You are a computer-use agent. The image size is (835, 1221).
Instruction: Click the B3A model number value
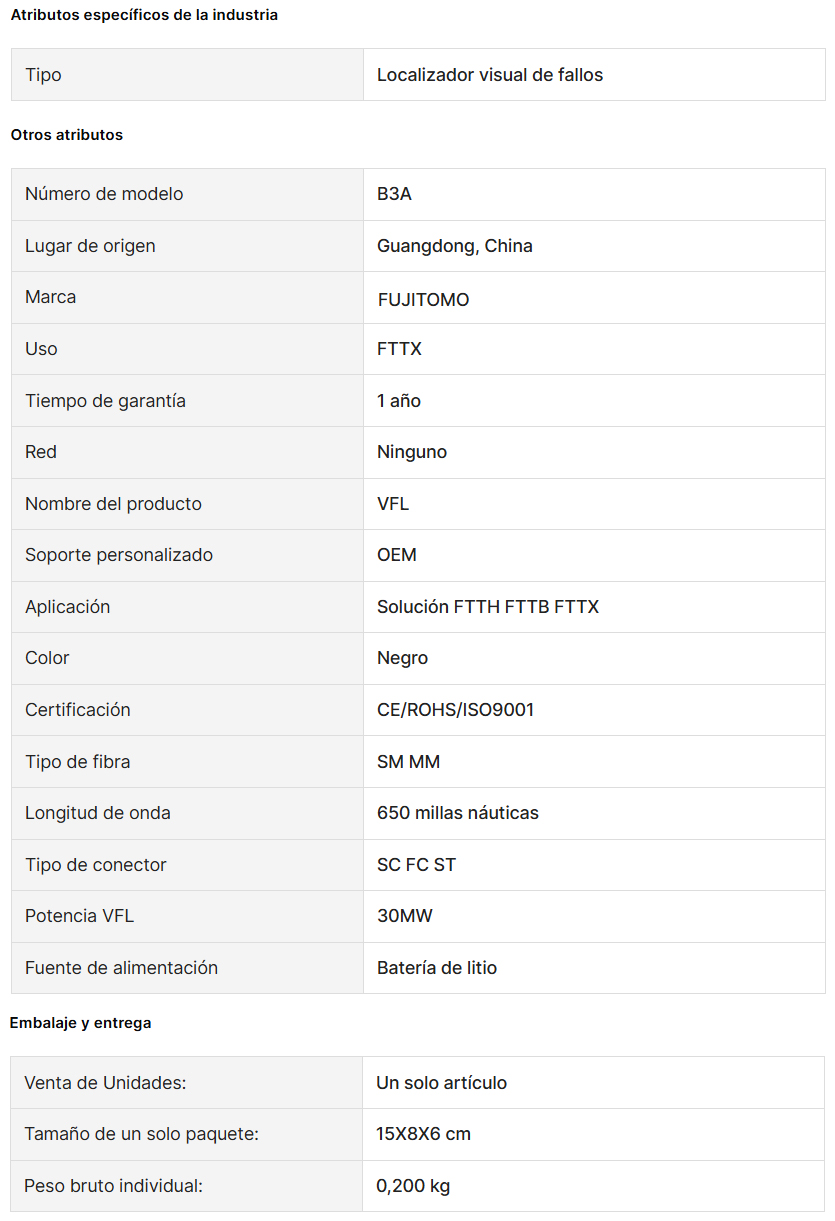pos(394,194)
